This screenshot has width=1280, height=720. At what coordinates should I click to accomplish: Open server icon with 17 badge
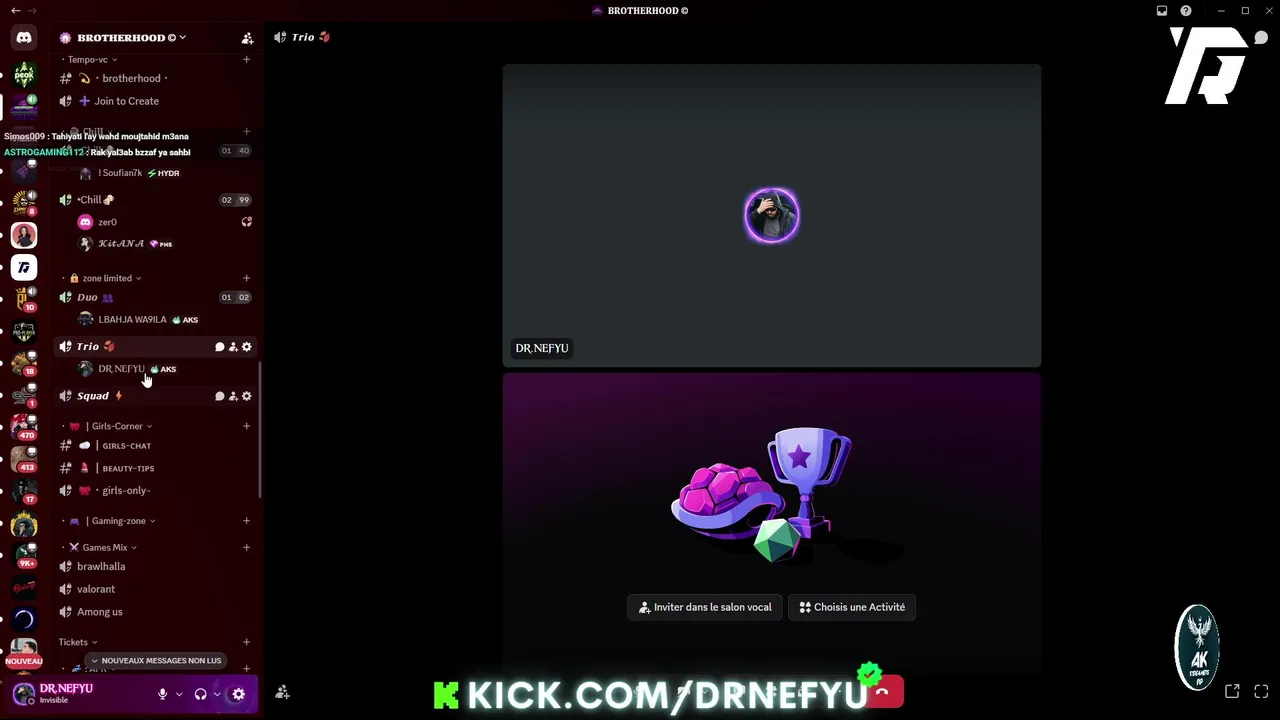tap(24, 491)
